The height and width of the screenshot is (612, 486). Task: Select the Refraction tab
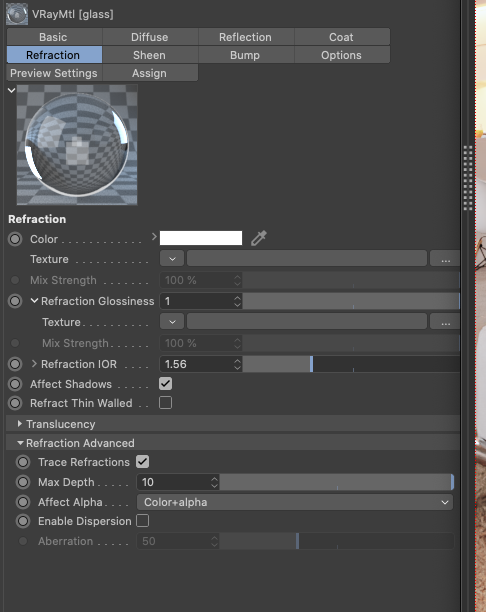tap(54, 55)
